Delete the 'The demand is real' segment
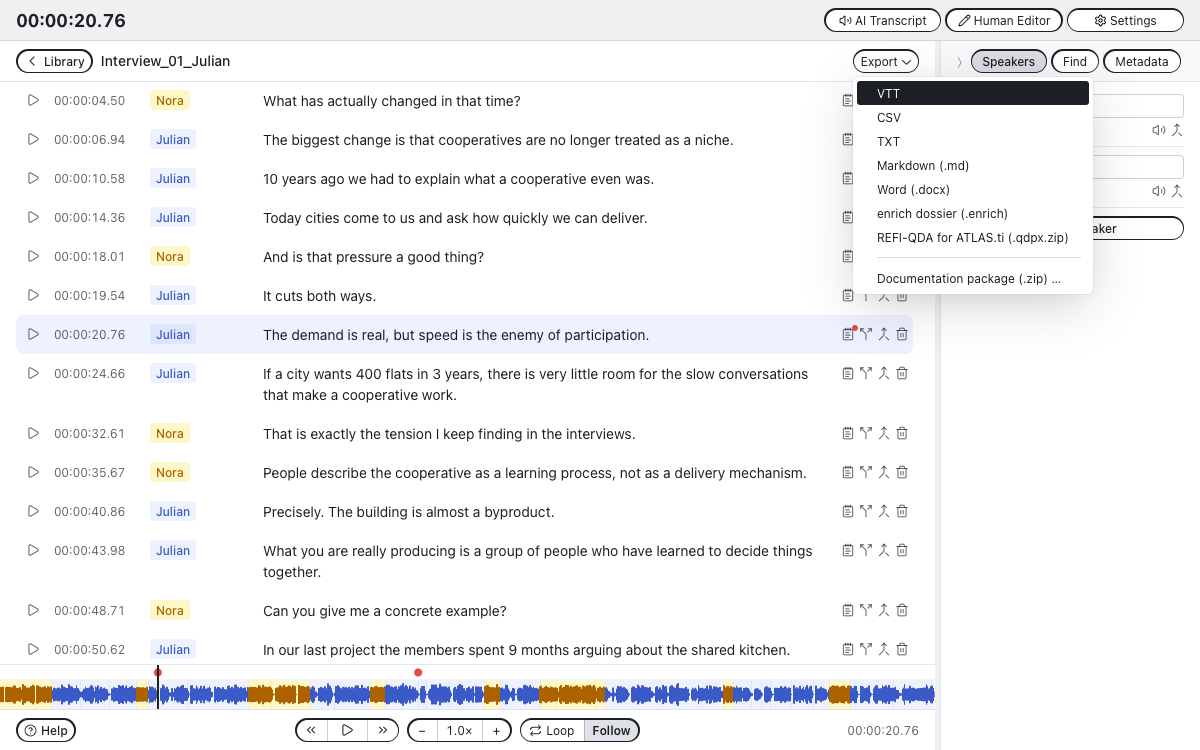Viewport: 1200px width, 750px height. pyautogui.click(x=902, y=334)
